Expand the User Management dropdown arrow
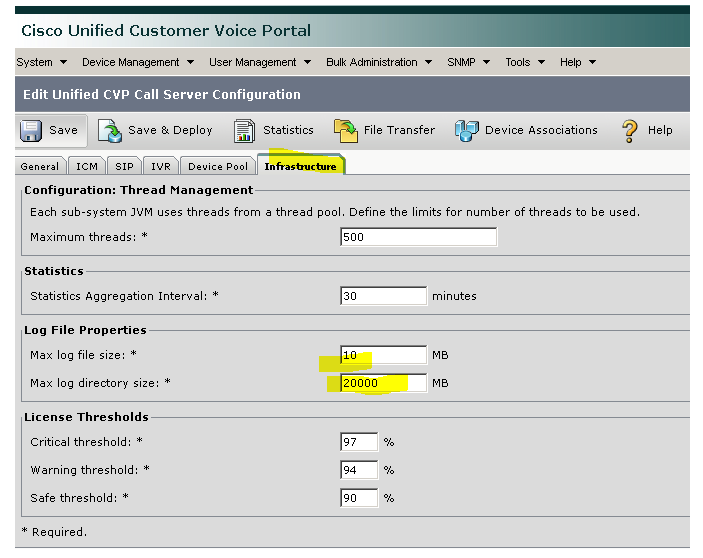 (307, 62)
